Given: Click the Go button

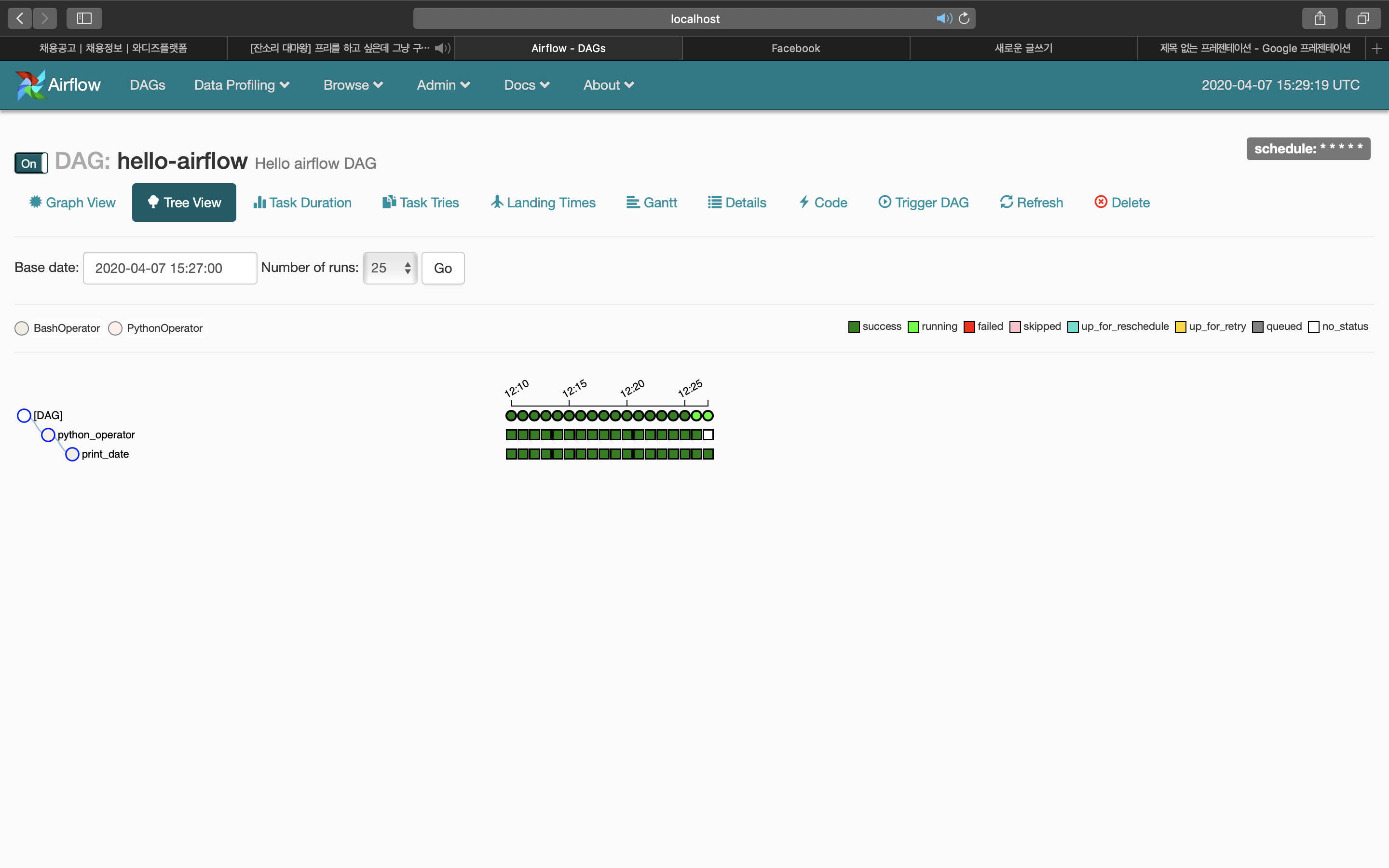Looking at the screenshot, I should tap(443, 268).
